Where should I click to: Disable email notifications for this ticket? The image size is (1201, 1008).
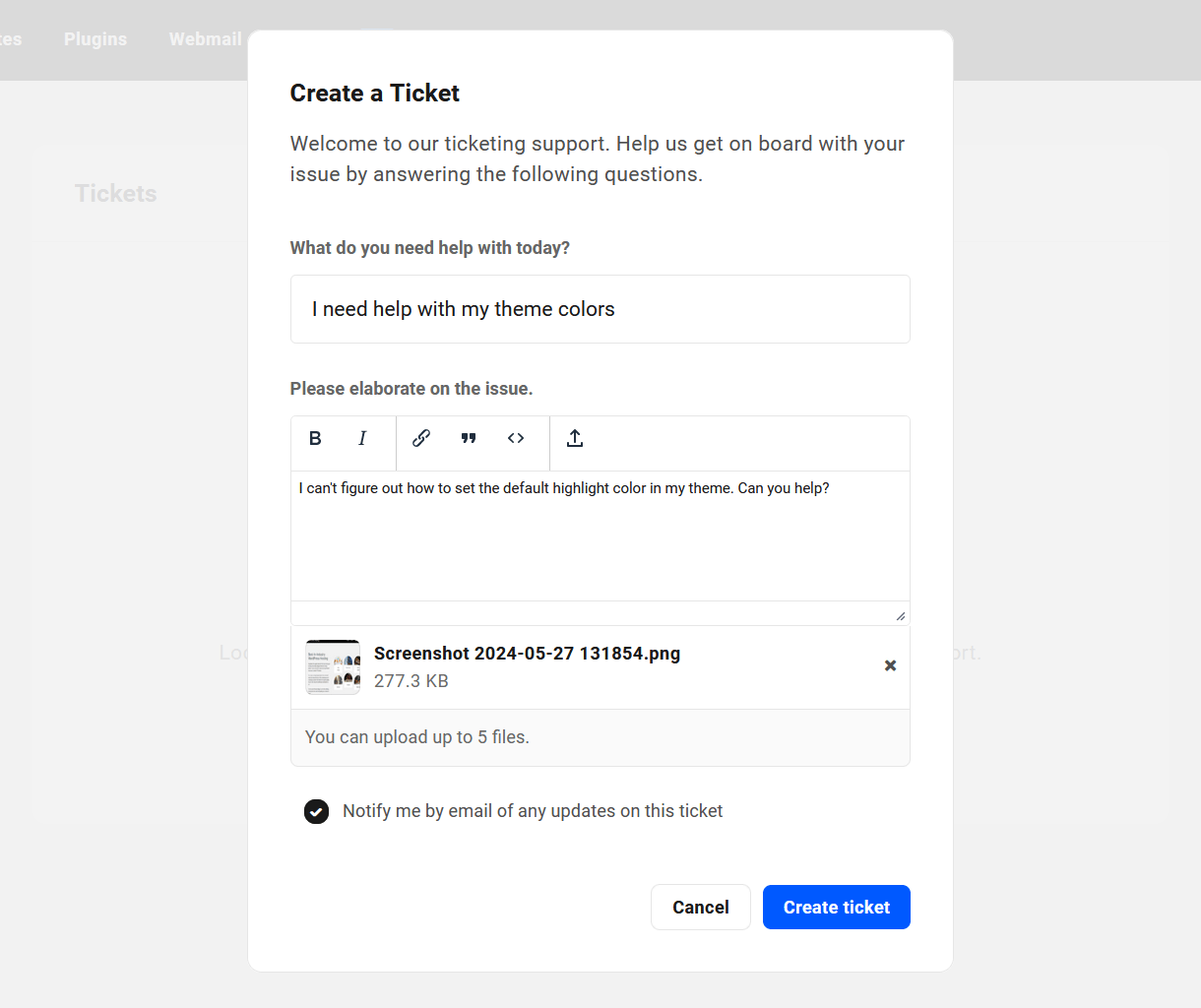point(316,811)
